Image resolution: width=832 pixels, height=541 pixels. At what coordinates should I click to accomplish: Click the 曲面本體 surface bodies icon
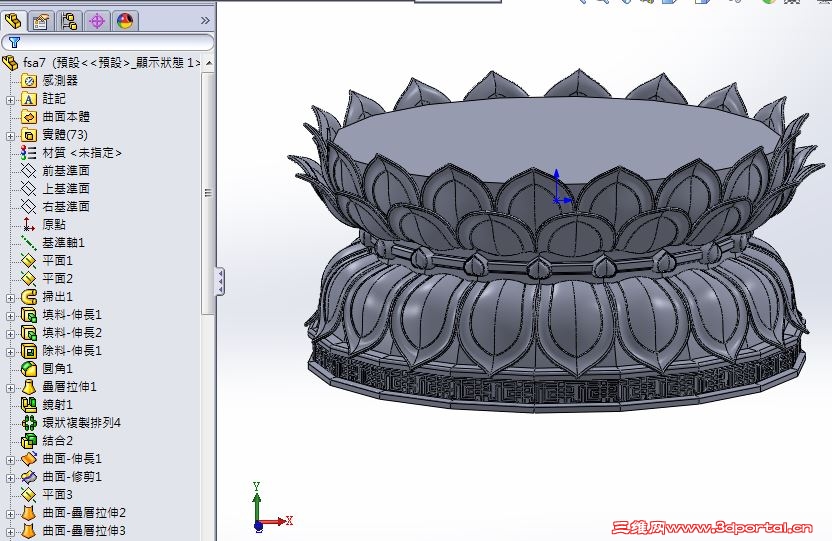coord(29,117)
